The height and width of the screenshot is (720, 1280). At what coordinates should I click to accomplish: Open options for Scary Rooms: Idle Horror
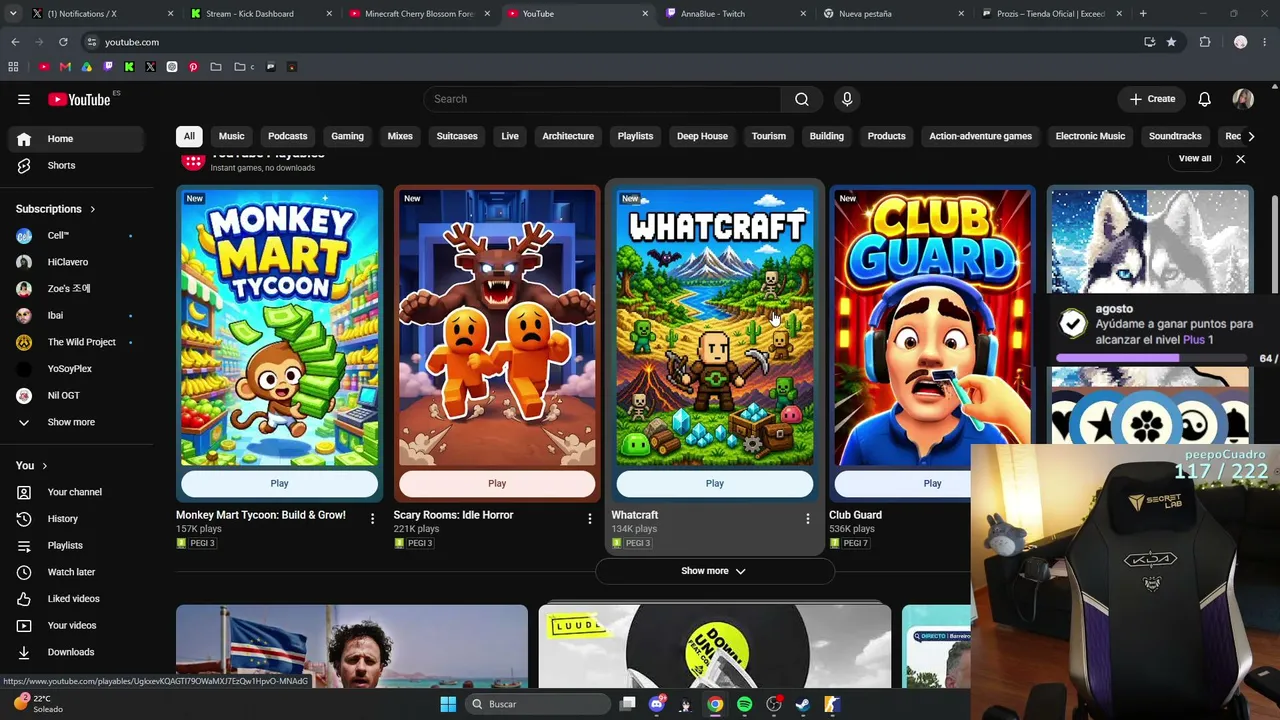coord(589,519)
